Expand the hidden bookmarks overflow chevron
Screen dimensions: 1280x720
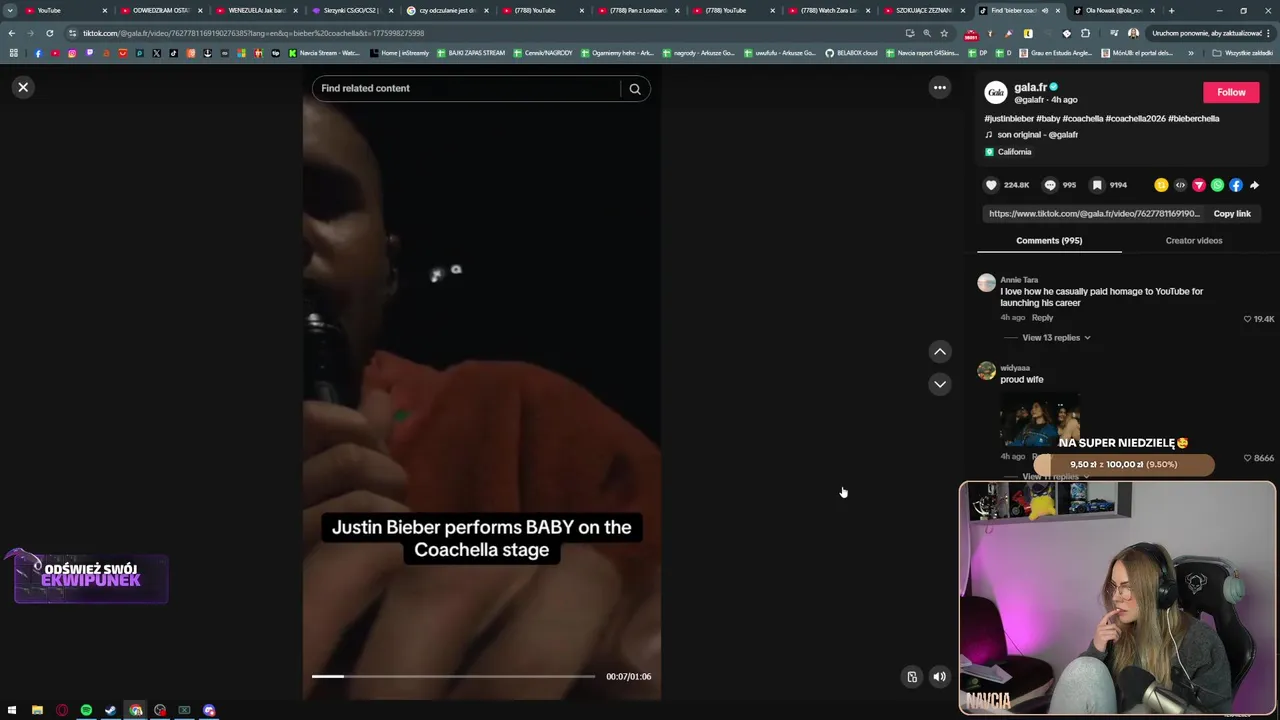click(x=1190, y=53)
